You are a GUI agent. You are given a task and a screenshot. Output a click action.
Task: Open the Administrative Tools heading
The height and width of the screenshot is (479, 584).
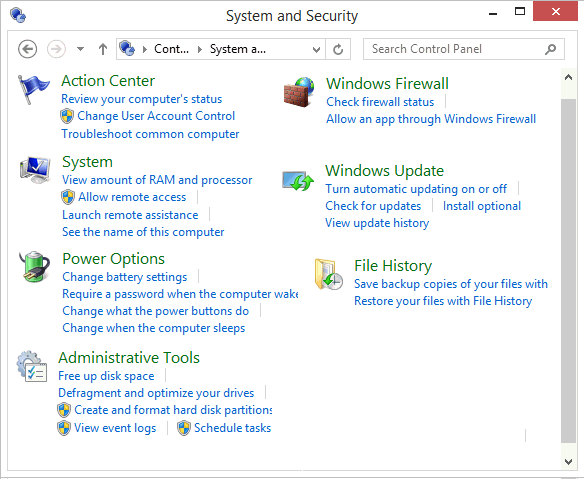pos(129,358)
